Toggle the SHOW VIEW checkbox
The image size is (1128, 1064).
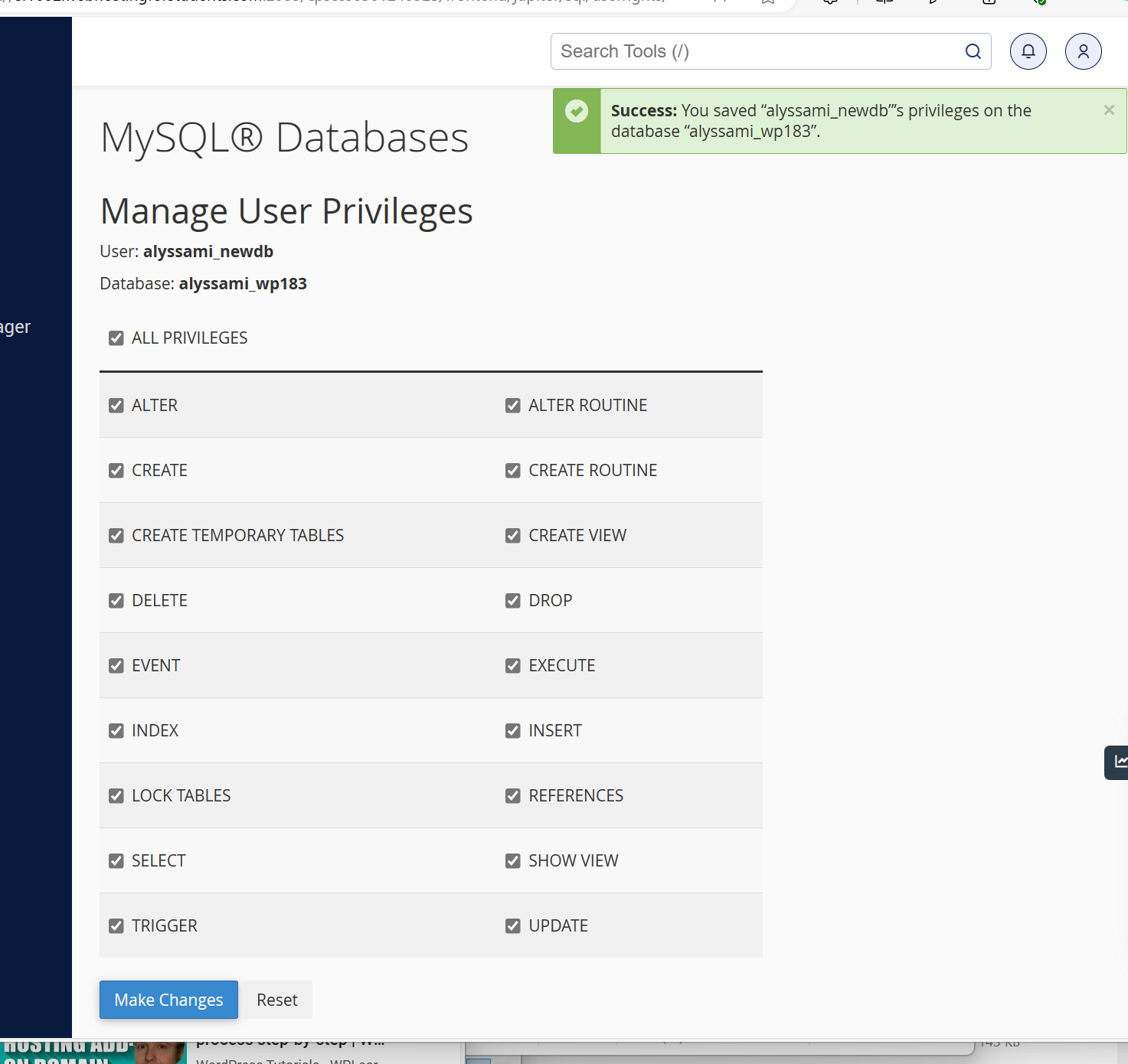513,861
